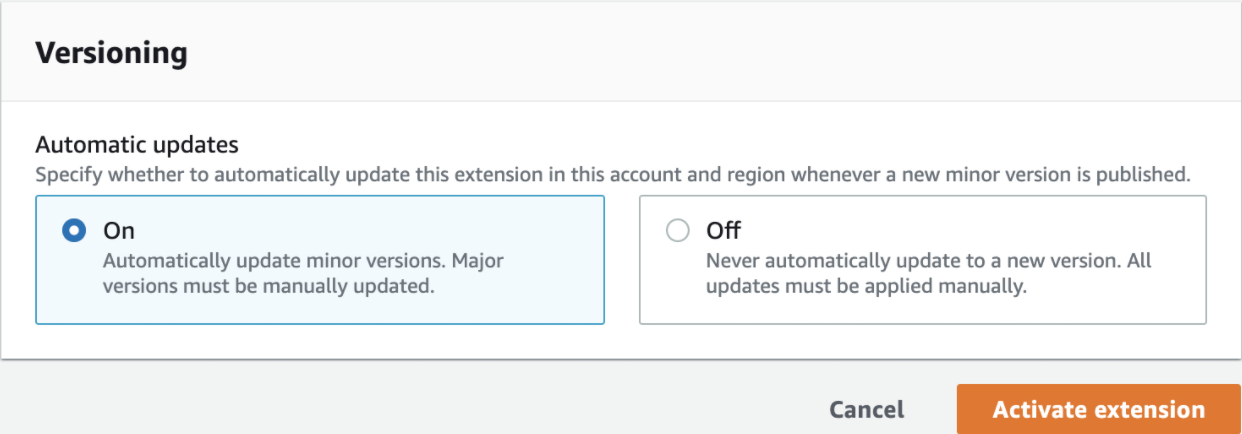Choose the white Off option tile
The height and width of the screenshot is (434, 1242).
(x=923, y=259)
